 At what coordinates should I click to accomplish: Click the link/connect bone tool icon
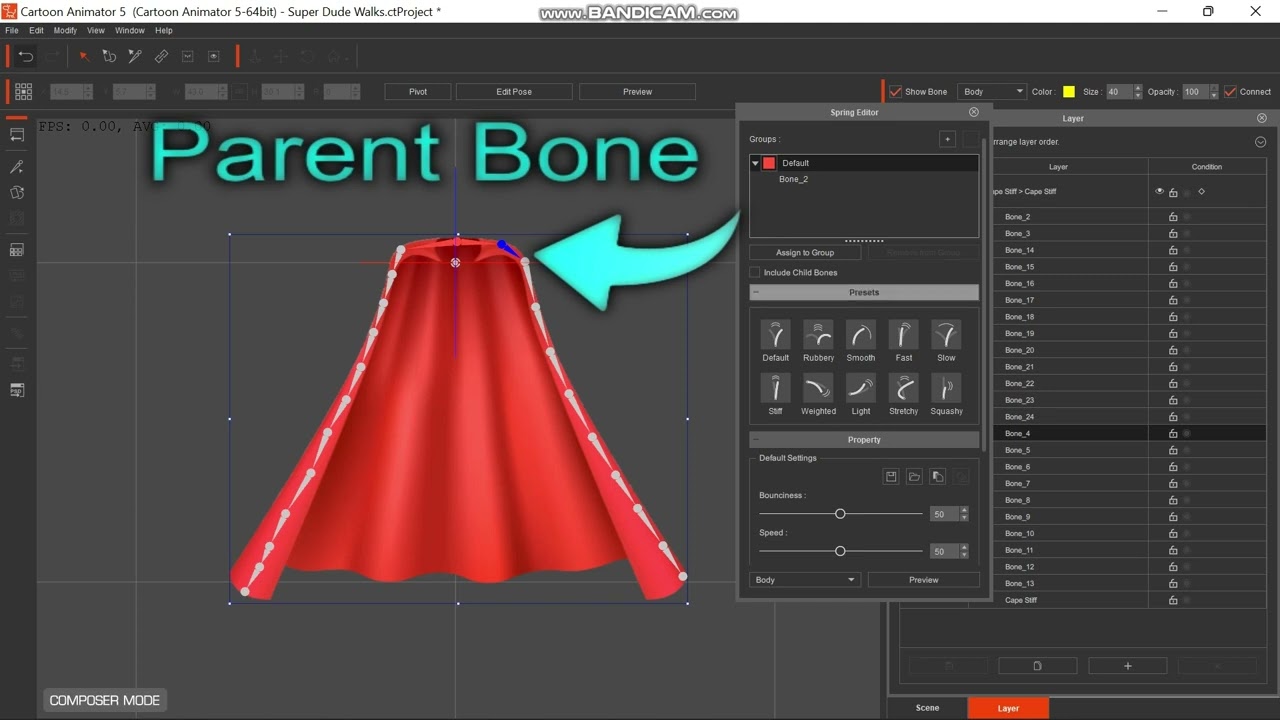(x=161, y=57)
